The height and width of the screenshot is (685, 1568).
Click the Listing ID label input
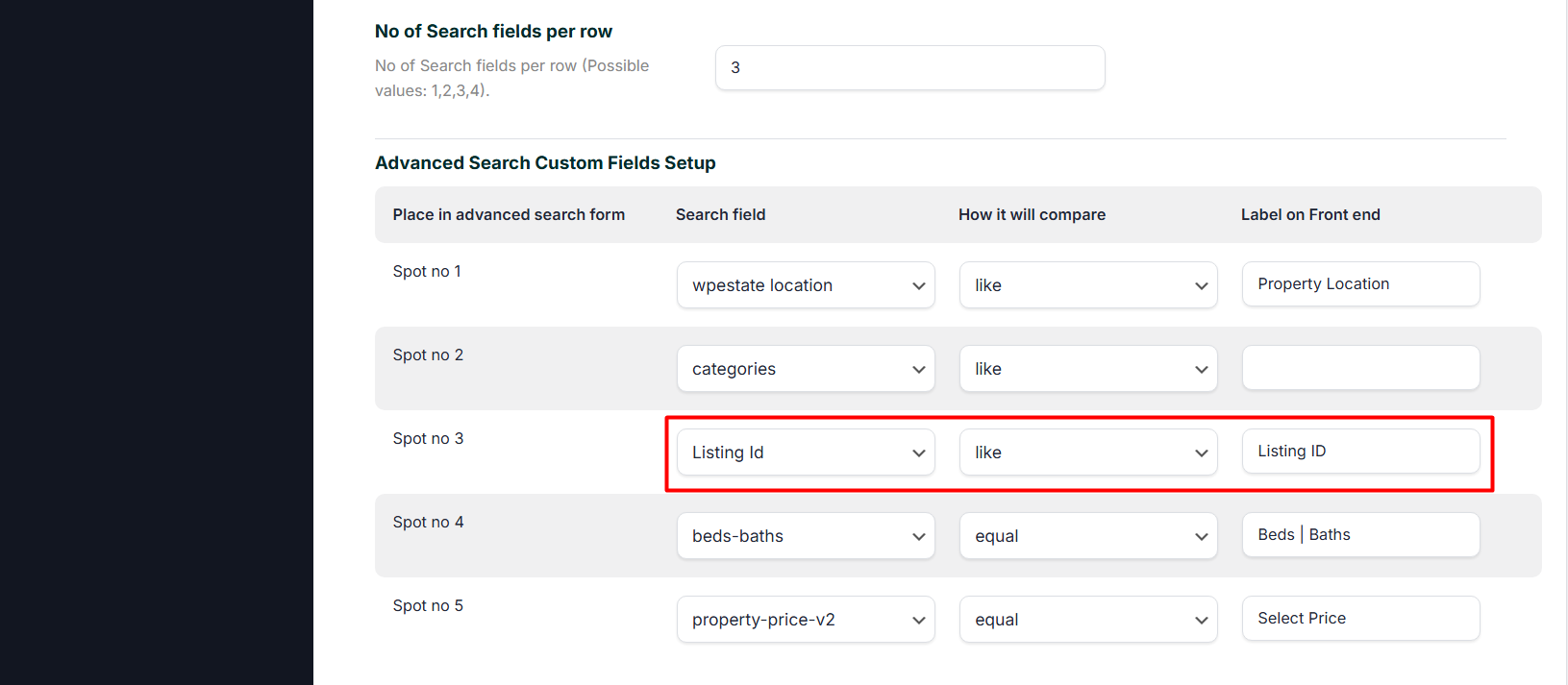coord(1360,452)
